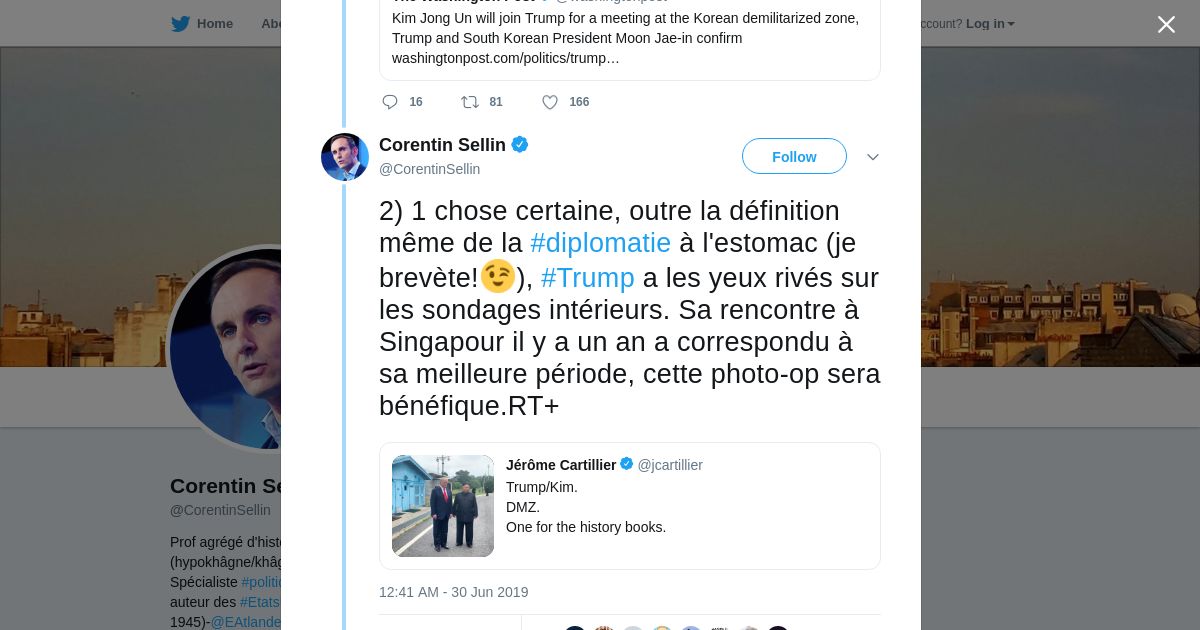Click the Twitter bird Home icon
The height and width of the screenshot is (630, 1200).
point(181,24)
